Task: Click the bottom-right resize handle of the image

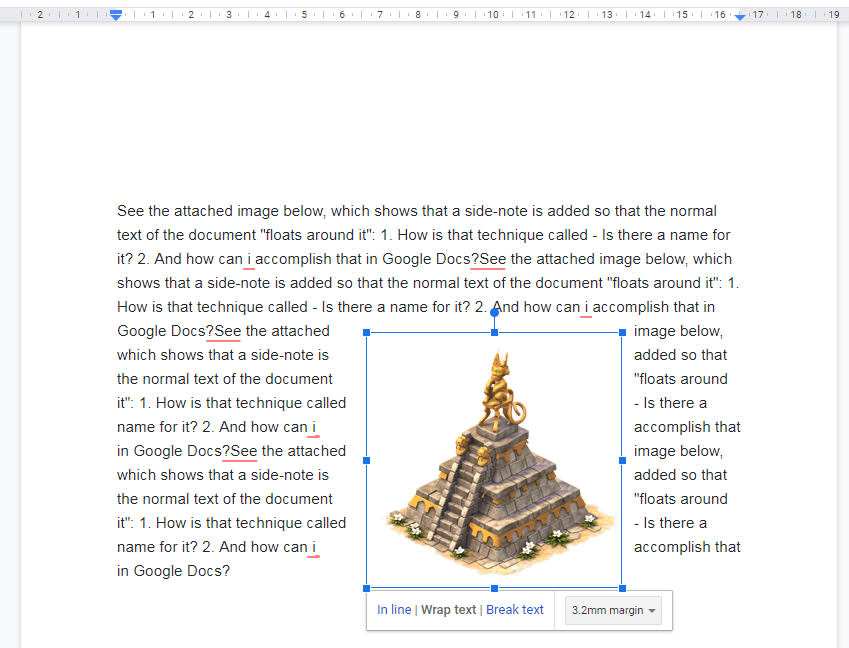Action: point(622,587)
